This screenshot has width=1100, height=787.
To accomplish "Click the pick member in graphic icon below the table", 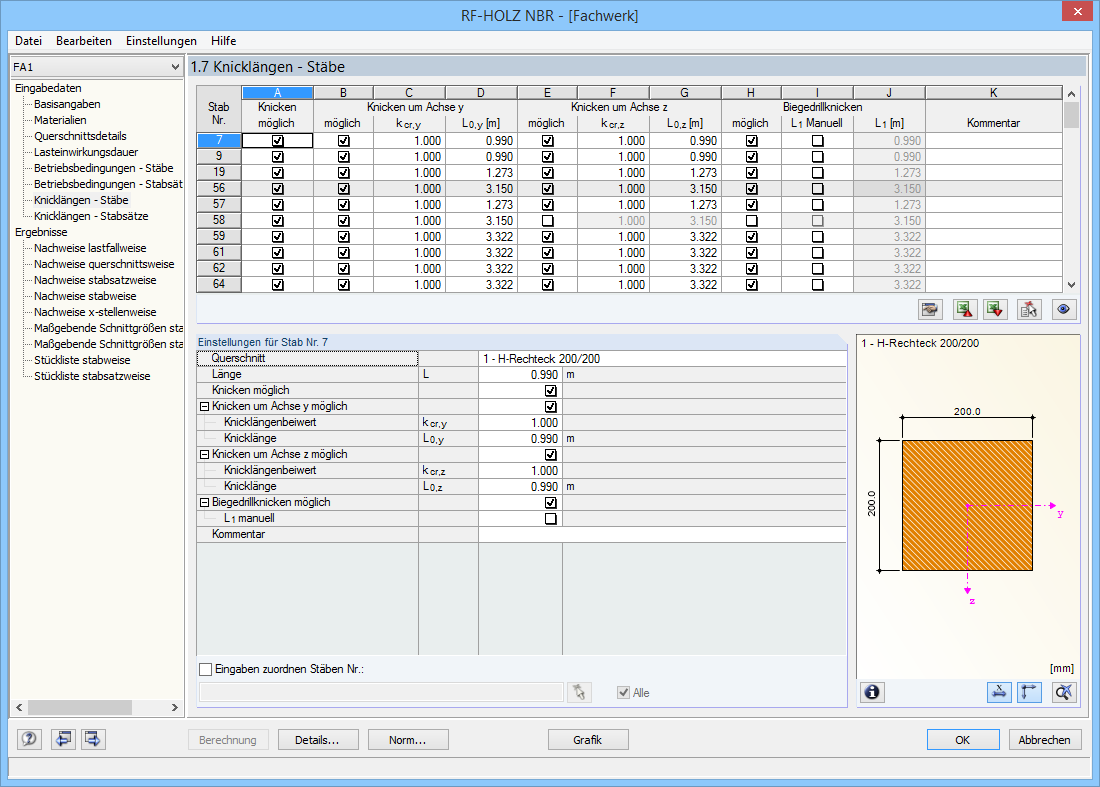I will (x=1029, y=309).
